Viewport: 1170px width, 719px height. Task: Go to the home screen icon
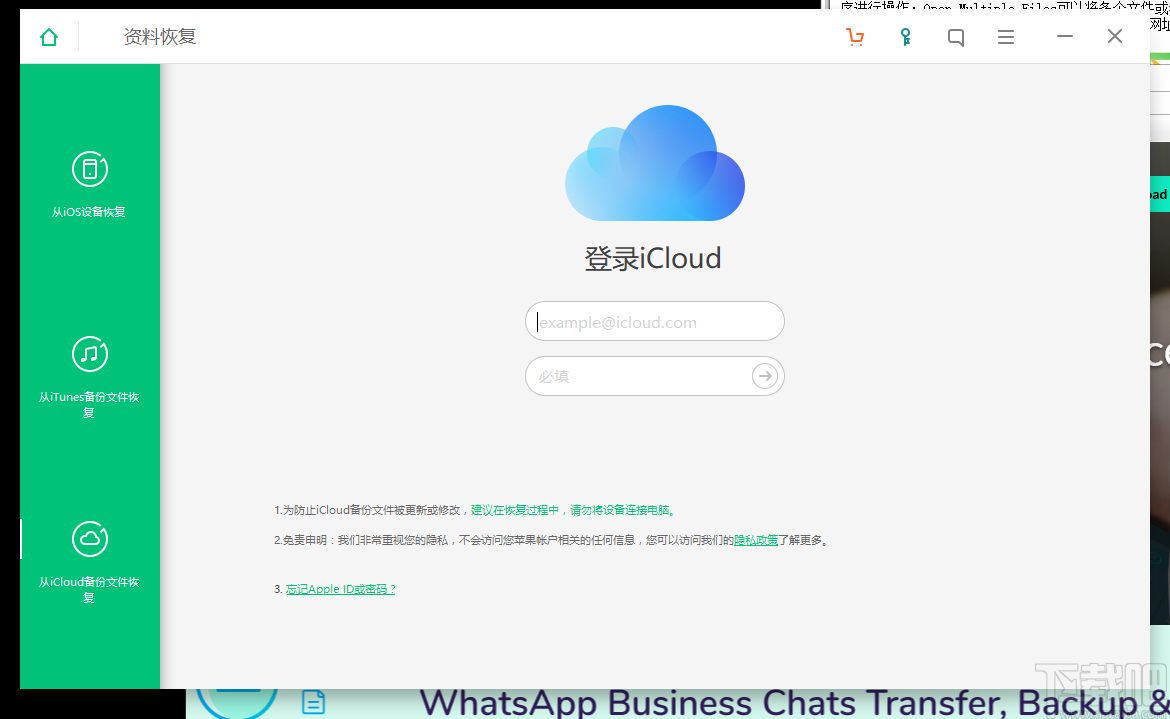click(x=49, y=37)
